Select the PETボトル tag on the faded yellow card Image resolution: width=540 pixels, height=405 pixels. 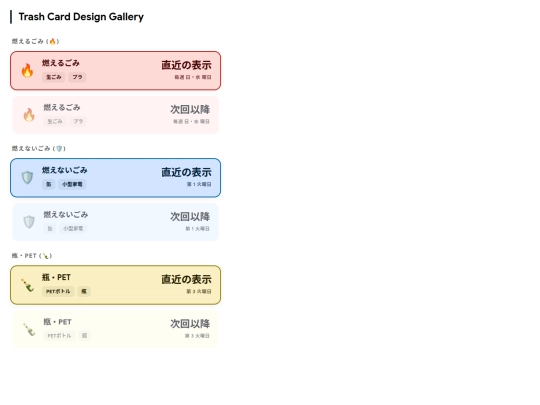click(59, 335)
